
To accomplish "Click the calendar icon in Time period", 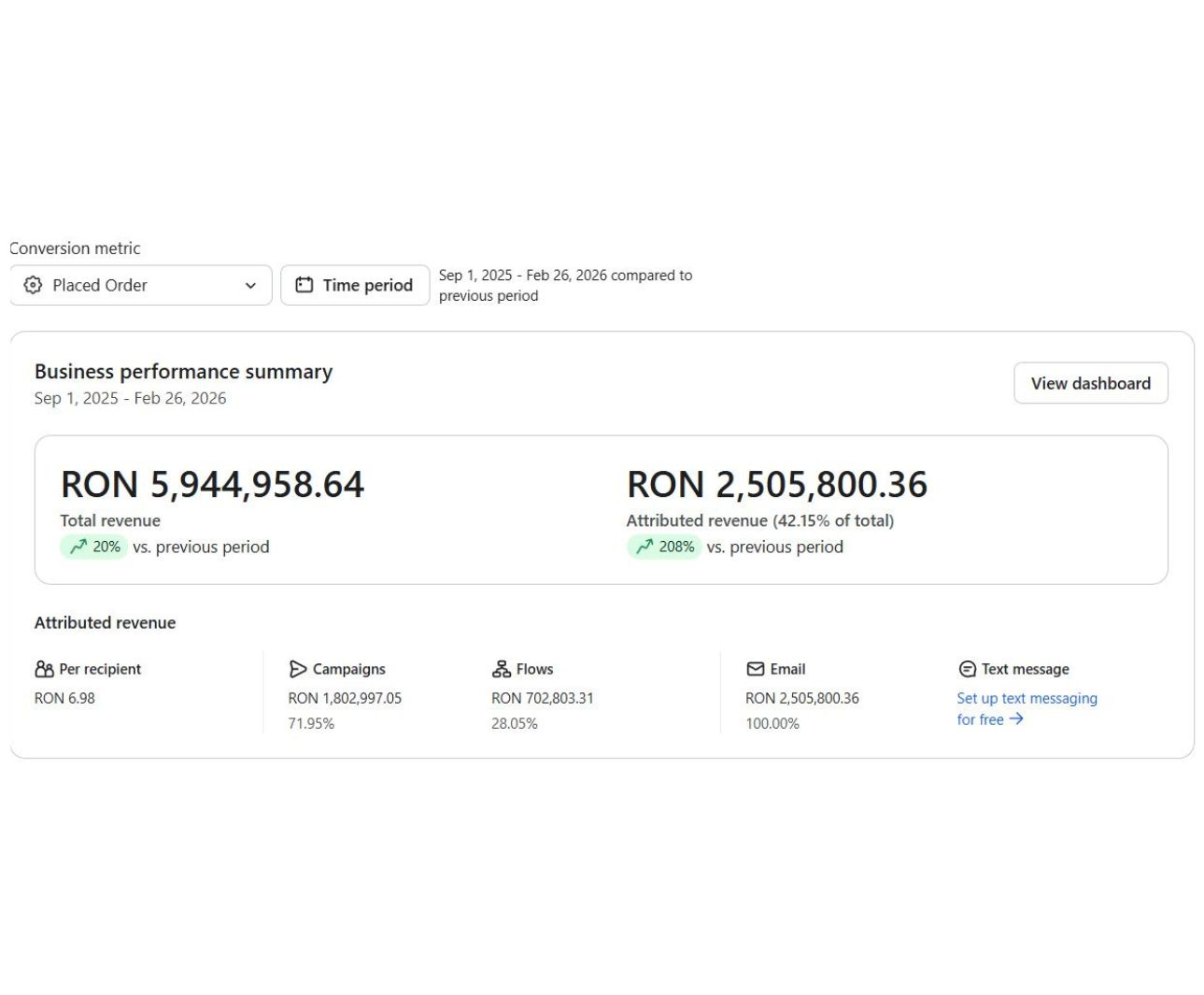I will click(x=305, y=285).
